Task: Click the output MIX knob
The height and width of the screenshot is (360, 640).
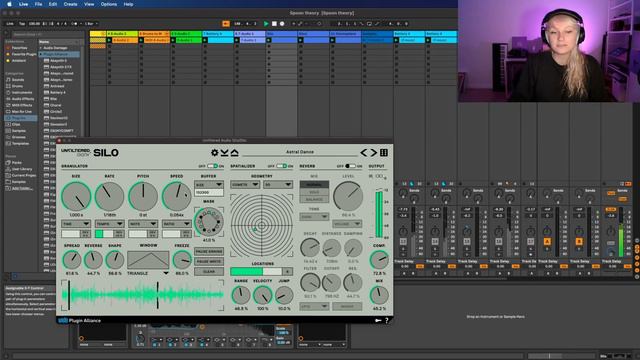Action: 379,295
